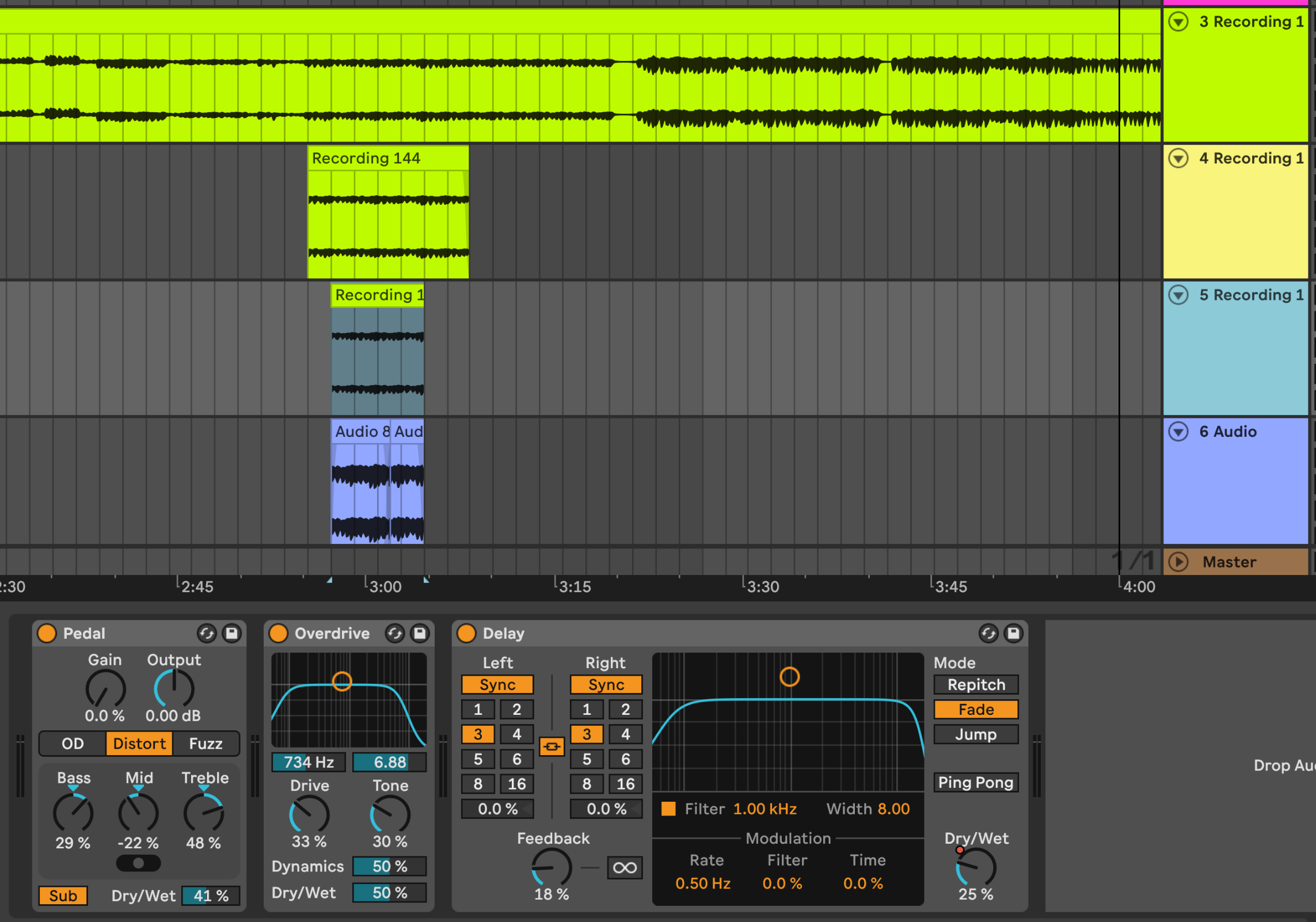The height and width of the screenshot is (922, 1316).
Task: Save the Overdrive preset
Action: [x=420, y=634]
